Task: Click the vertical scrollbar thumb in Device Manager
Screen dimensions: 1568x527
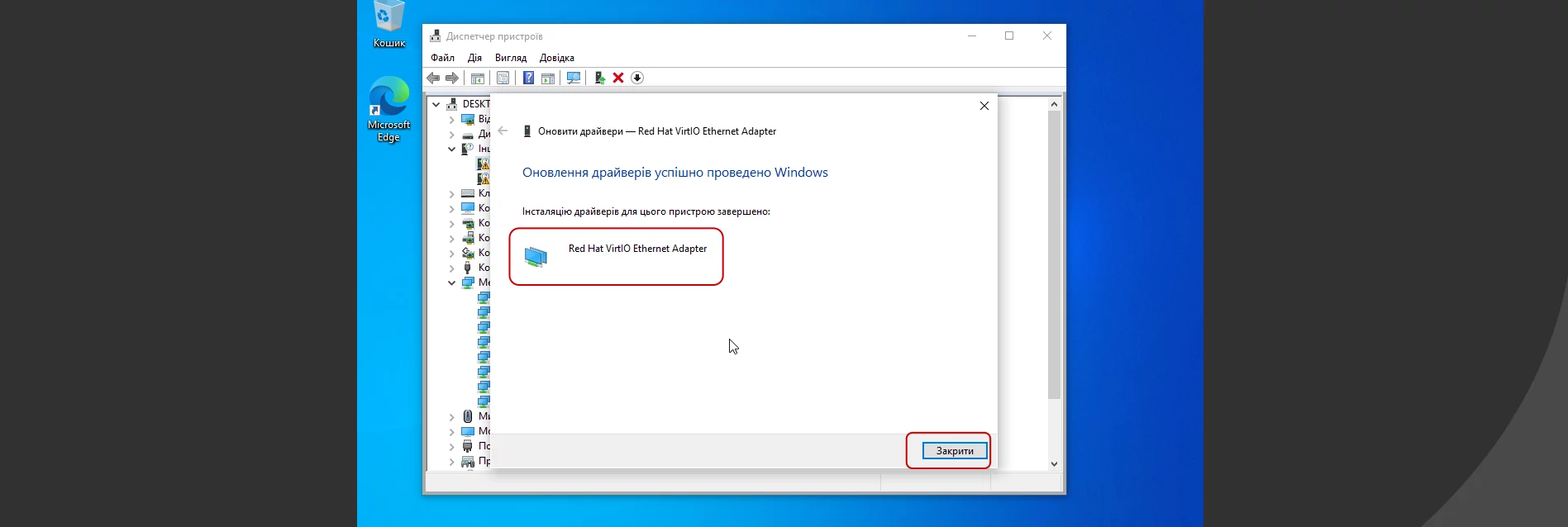Action: click(x=1054, y=255)
